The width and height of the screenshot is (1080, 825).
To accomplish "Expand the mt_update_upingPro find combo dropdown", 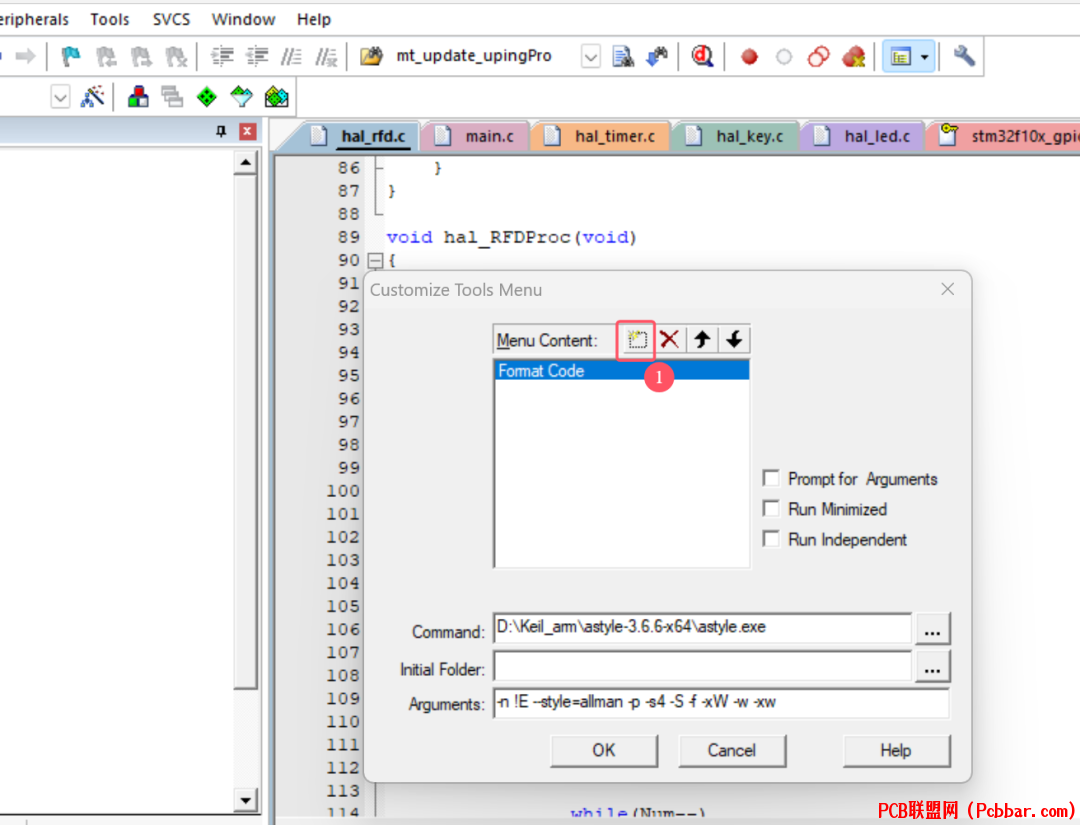I will point(590,56).
